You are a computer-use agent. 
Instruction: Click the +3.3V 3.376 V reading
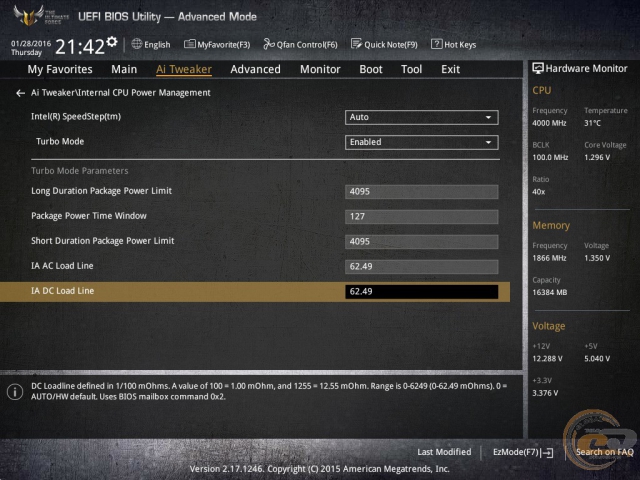click(545, 393)
